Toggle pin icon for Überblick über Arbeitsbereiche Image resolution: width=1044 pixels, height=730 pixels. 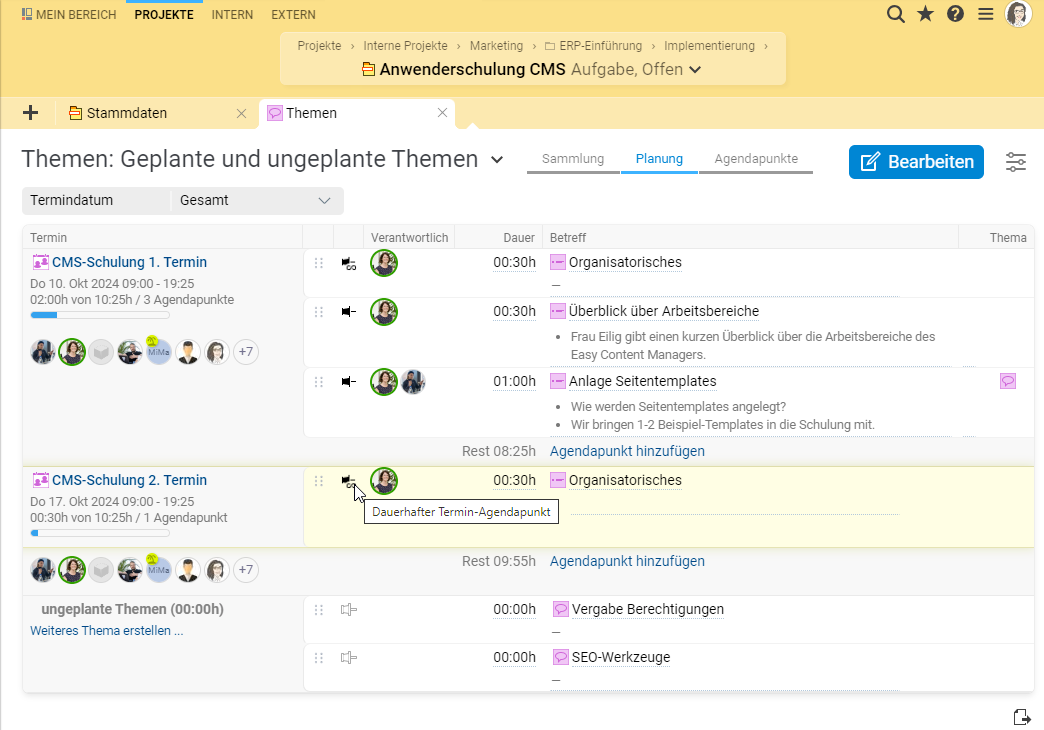click(348, 312)
